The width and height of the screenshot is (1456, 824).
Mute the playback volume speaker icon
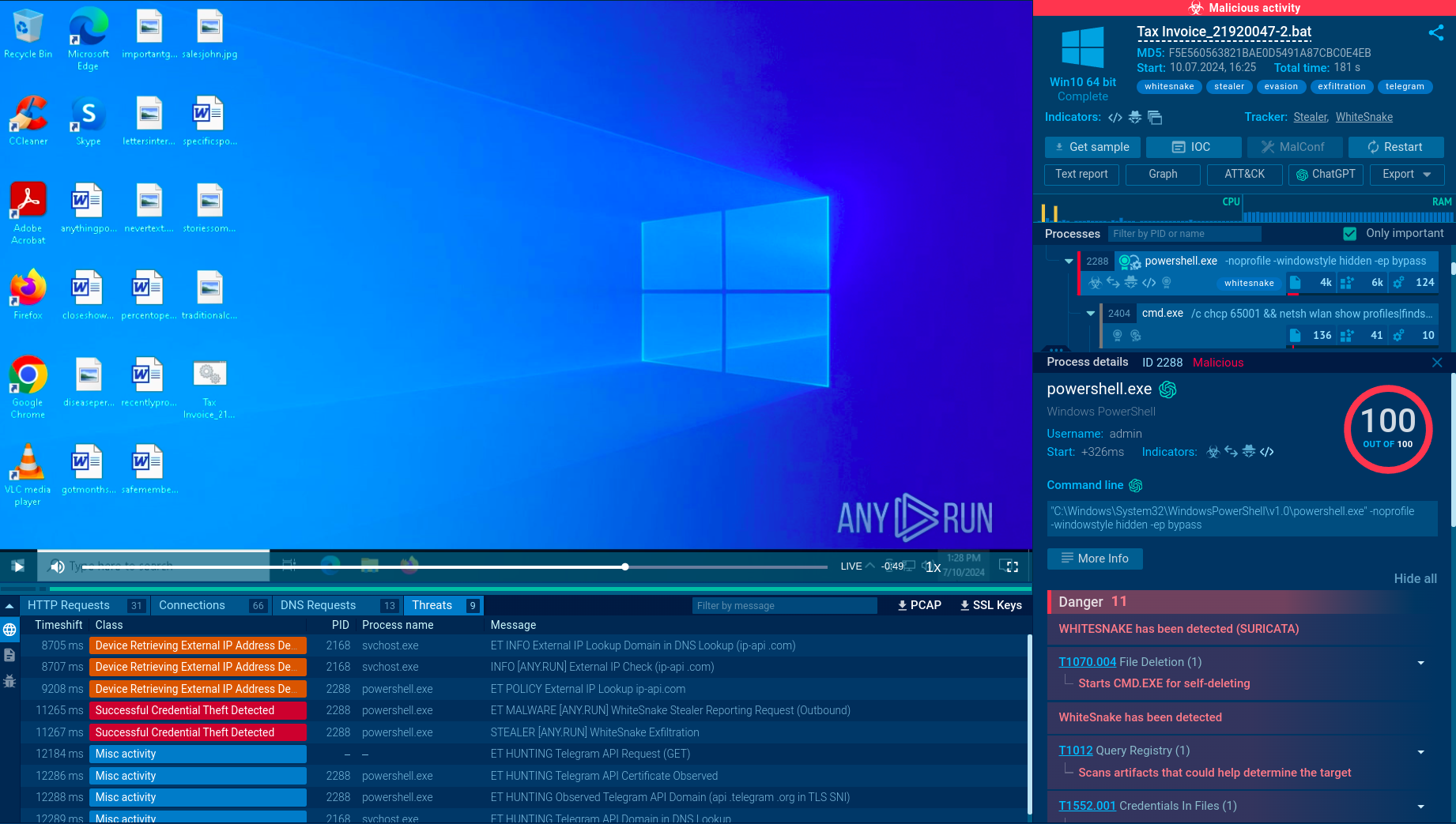58,566
